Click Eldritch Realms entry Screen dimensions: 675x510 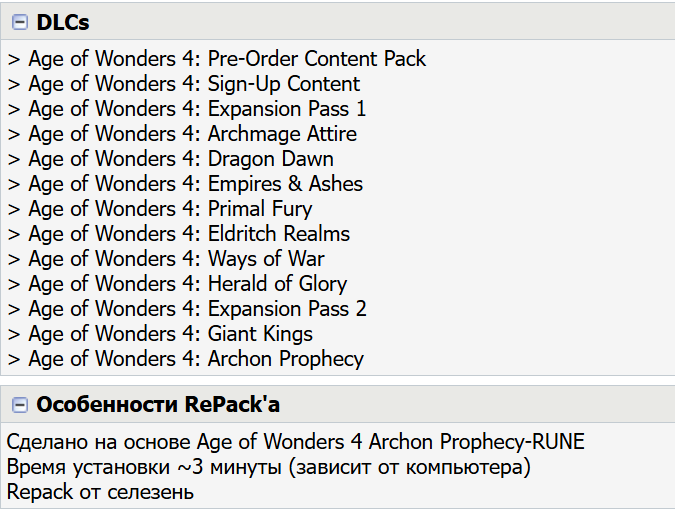tap(179, 234)
